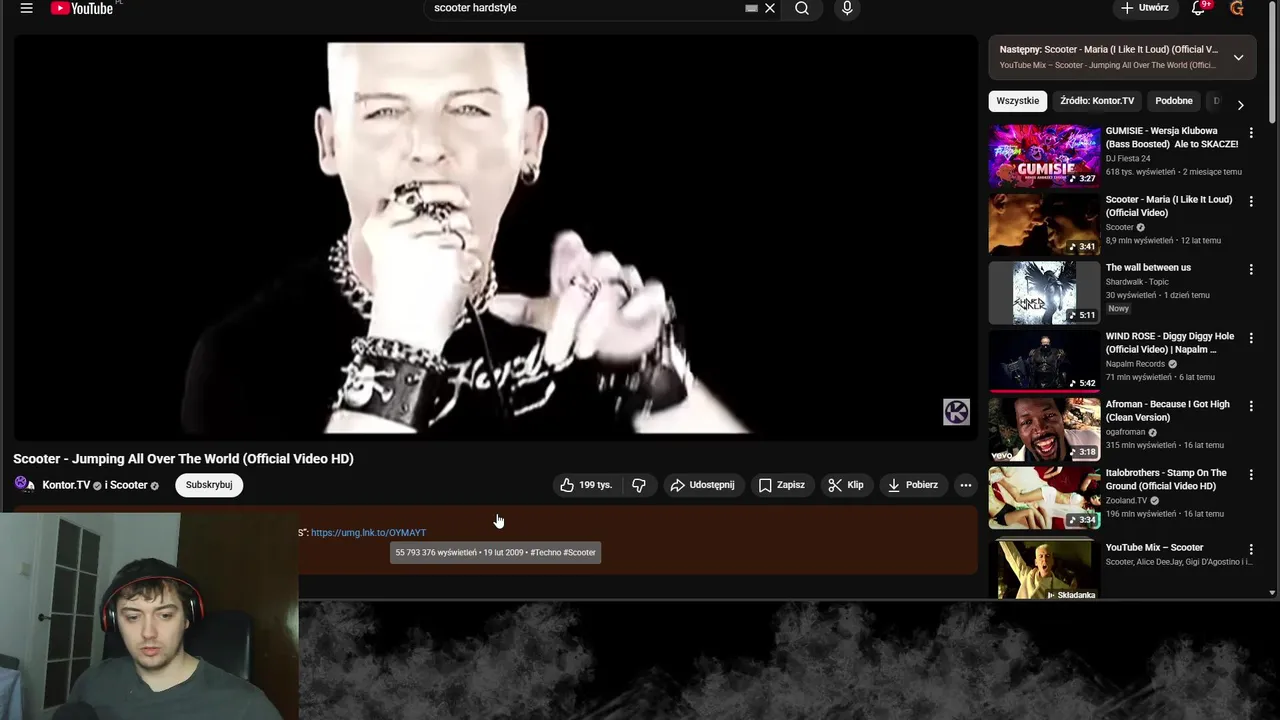Click the Subskrybuj button
The height and width of the screenshot is (720, 1280).
tap(209, 485)
